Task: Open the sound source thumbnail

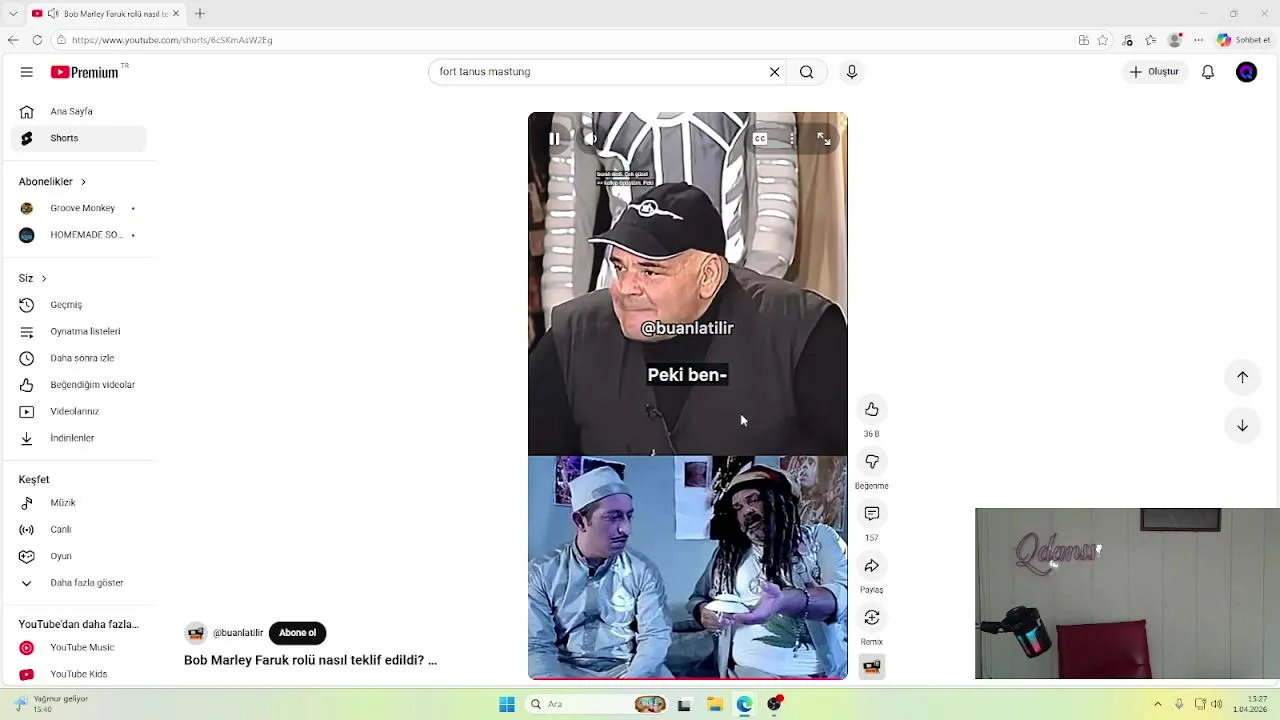Action: coord(872,667)
